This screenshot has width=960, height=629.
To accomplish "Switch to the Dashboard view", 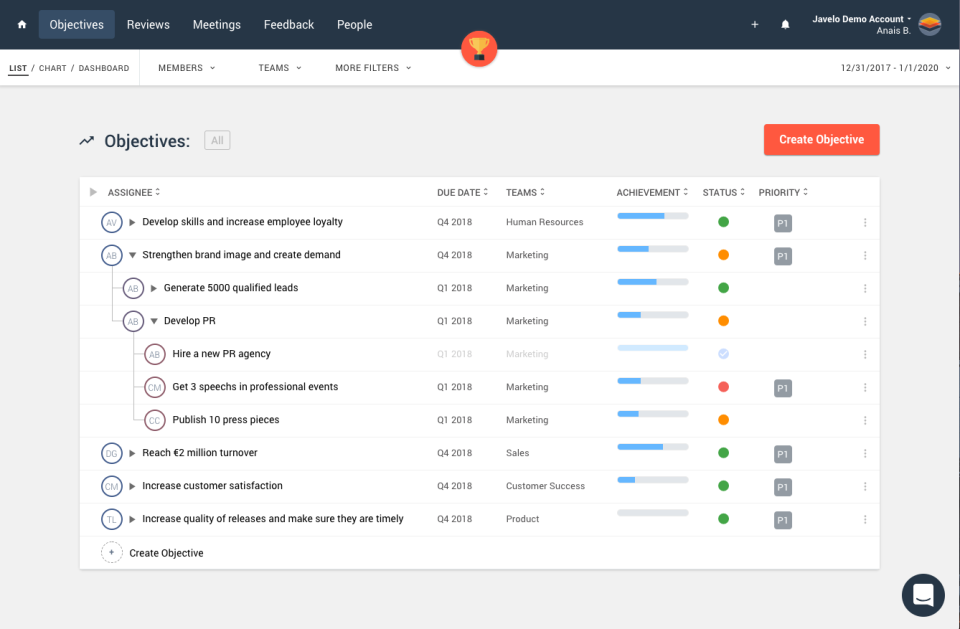I will click(x=103, y=68).
